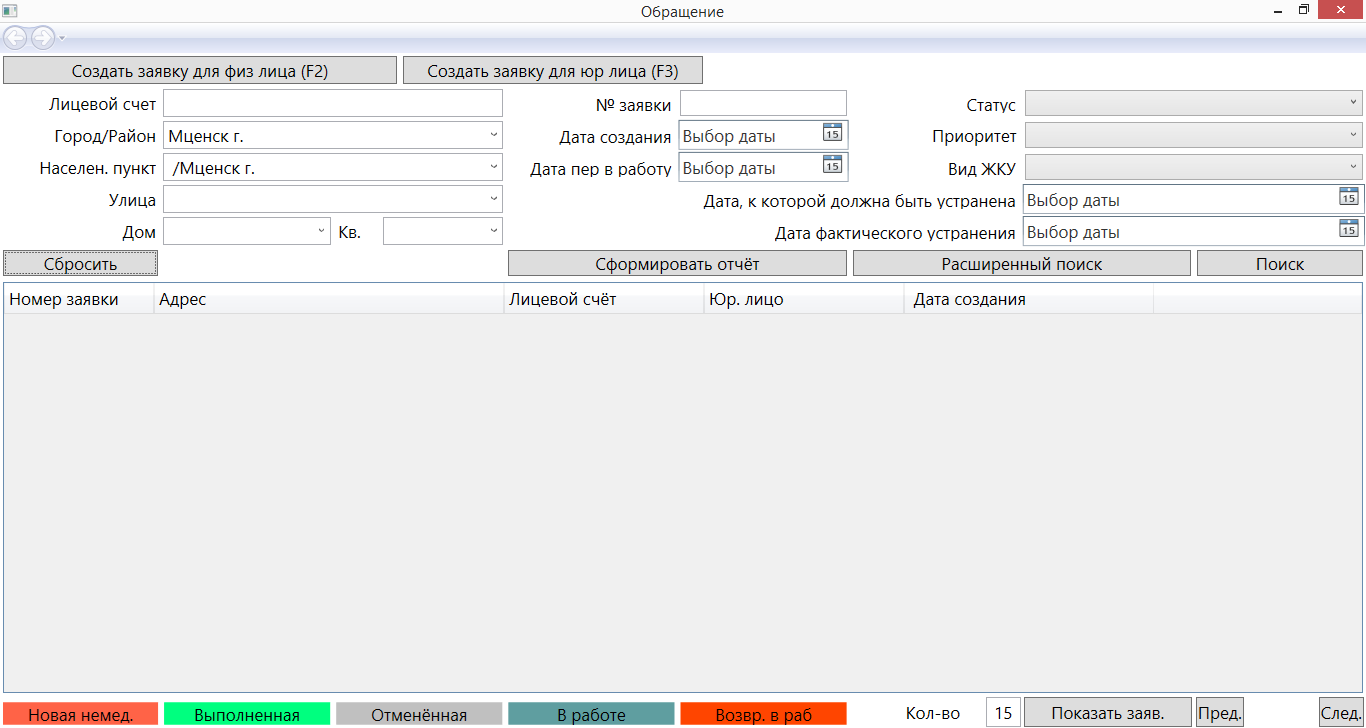Click Расширенный поиск button
This screenshot has width=1366, height=728.
click(x=1021, y=264)
